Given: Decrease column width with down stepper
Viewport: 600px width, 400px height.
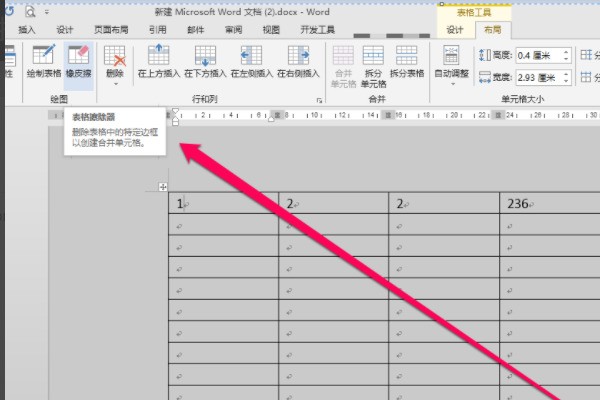Looking at the screenshot, I should tap(566, 81).
